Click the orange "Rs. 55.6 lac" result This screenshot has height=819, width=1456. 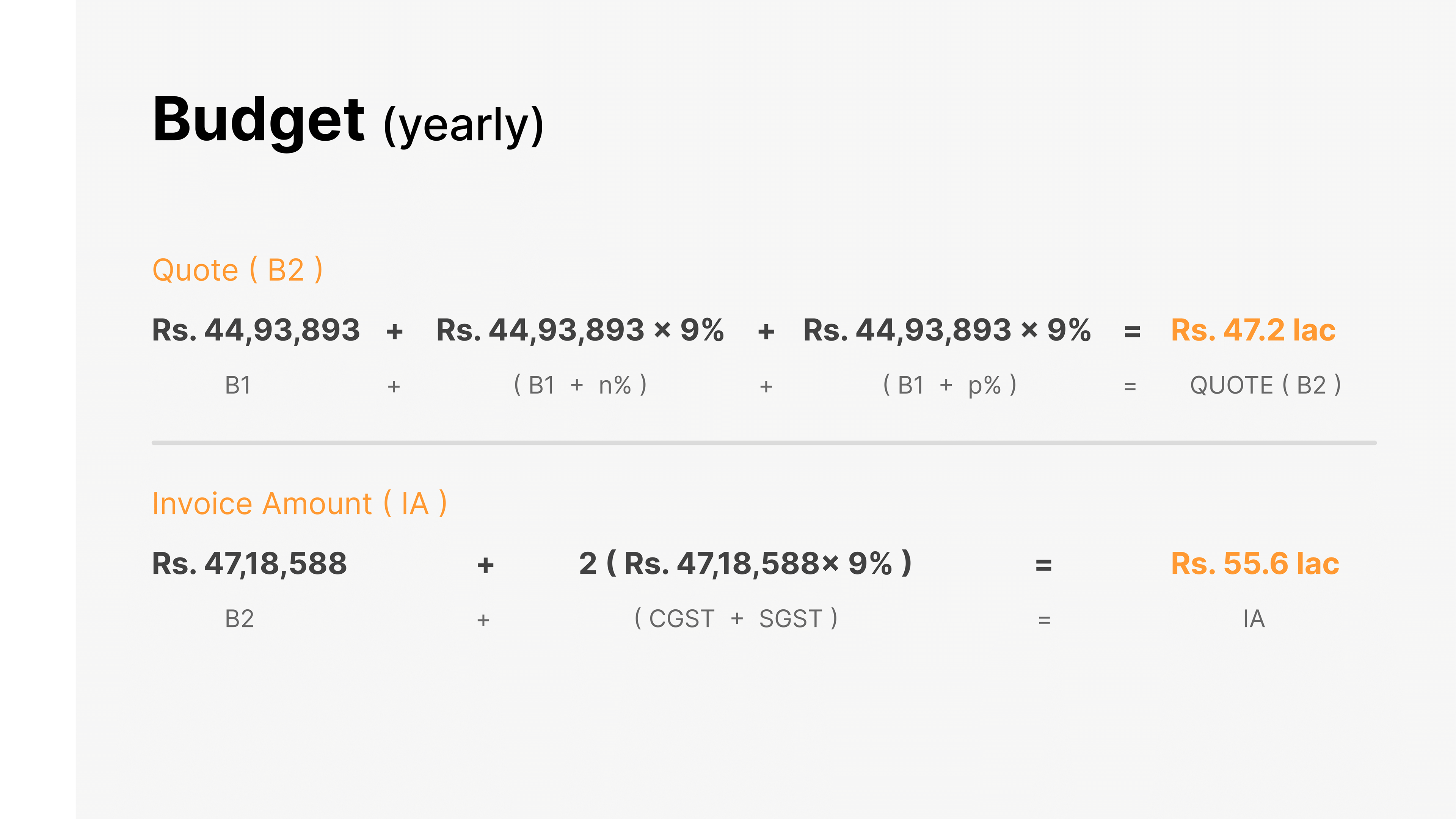point(1255,563)
